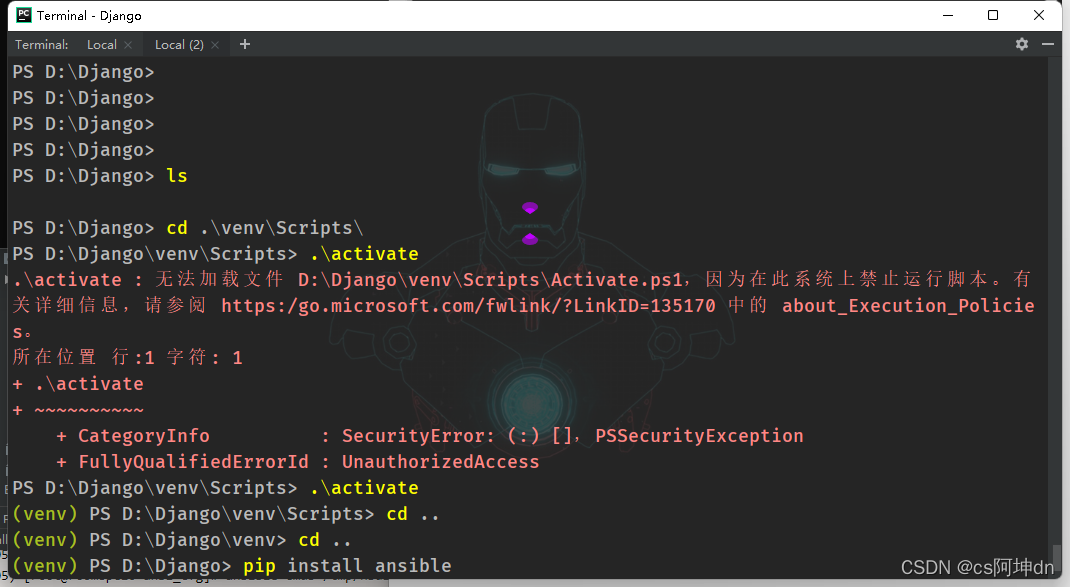Click the terminal vertical scrollbar thumb
The height and width of the screenshot is (587, 1070).
click(1056, 556)
